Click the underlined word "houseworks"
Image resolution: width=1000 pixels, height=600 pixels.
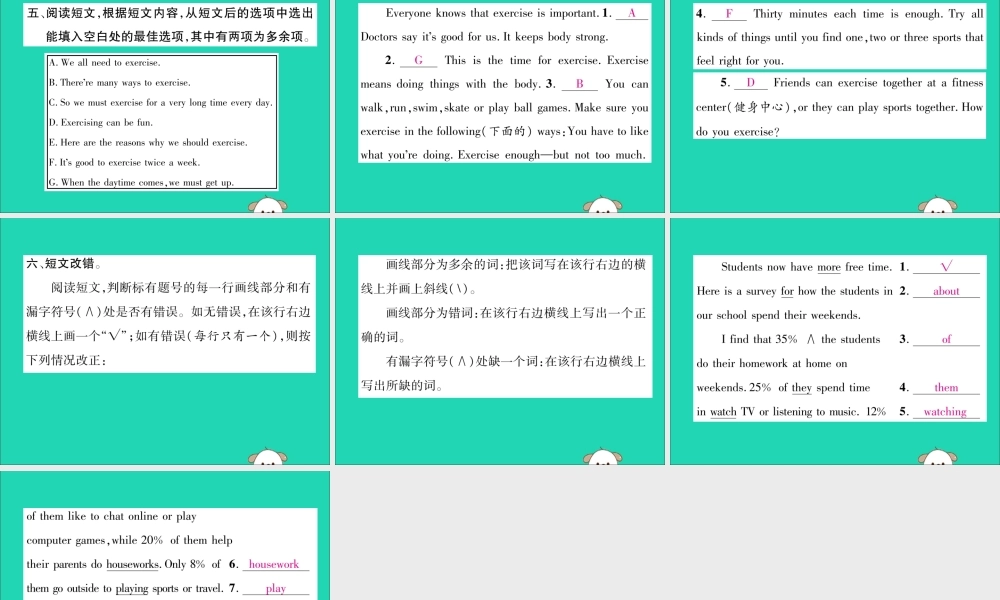tap(132, 564)
